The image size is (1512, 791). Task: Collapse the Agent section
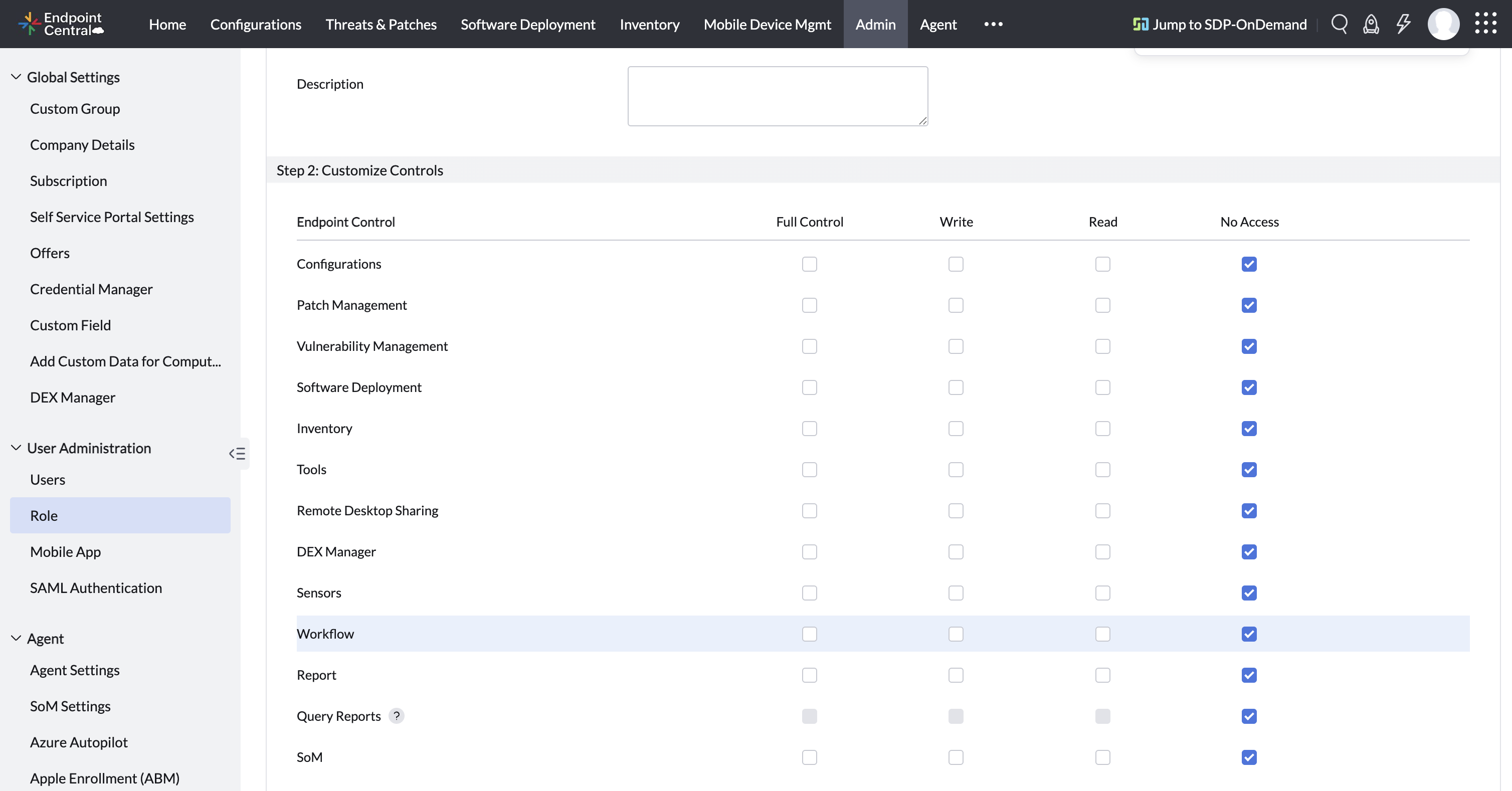pyautogui.click(x=15, y=639)
